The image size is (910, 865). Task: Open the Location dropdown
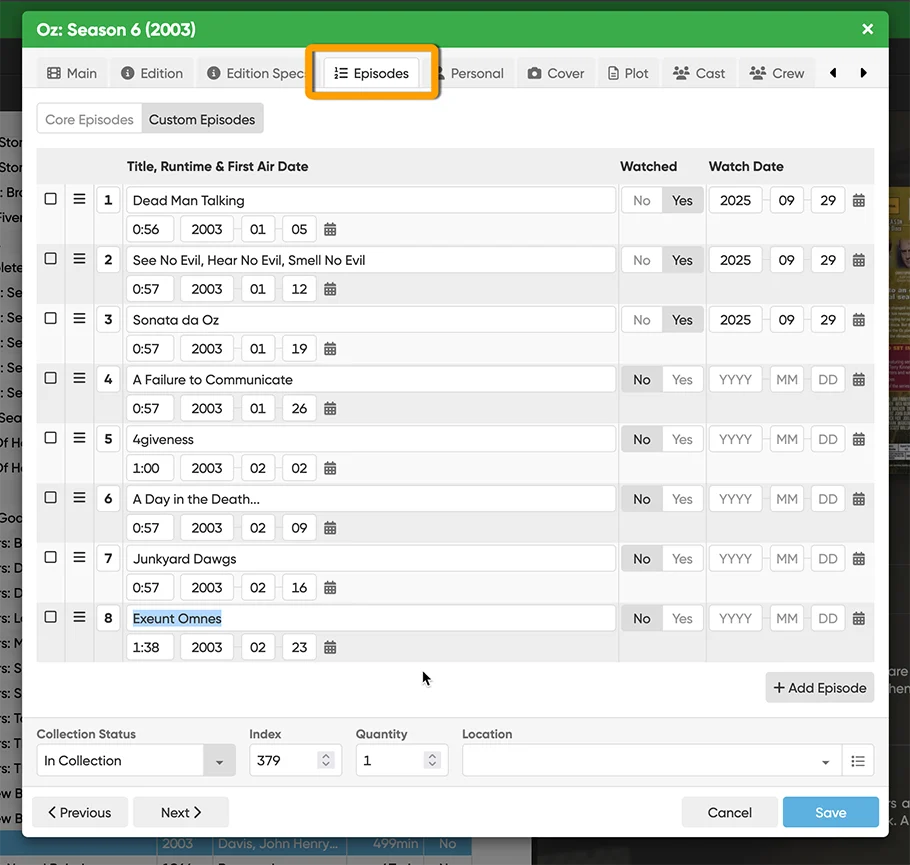tap(825, 762)
